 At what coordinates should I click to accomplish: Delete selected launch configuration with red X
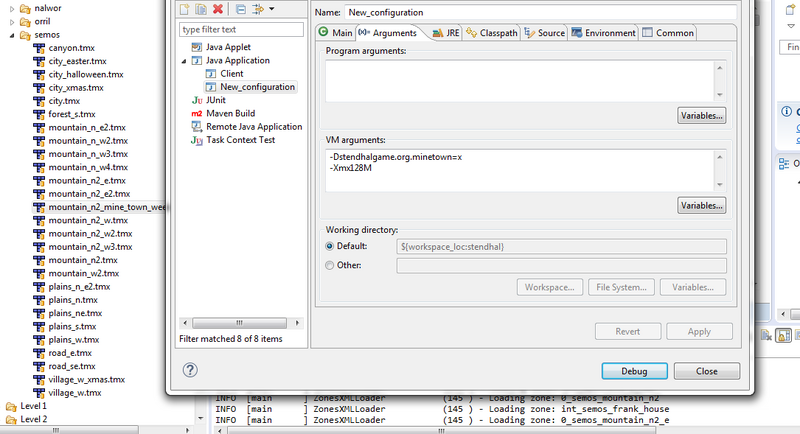coord(219,9)
